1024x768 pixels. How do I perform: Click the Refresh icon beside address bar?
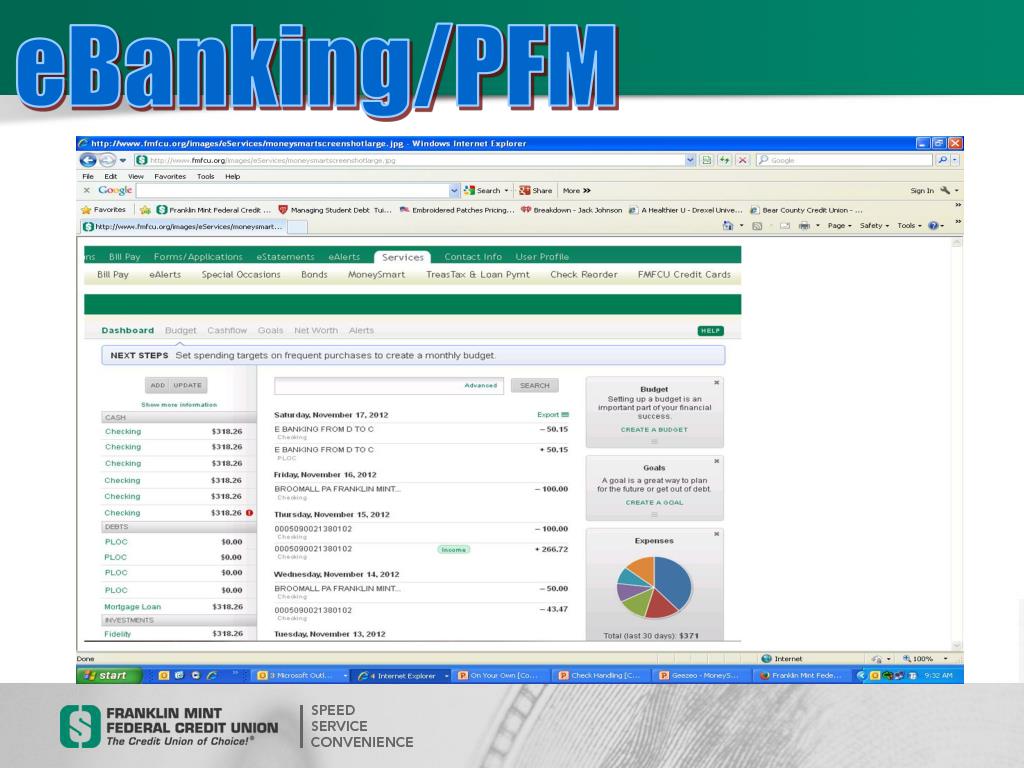[725, 160]
